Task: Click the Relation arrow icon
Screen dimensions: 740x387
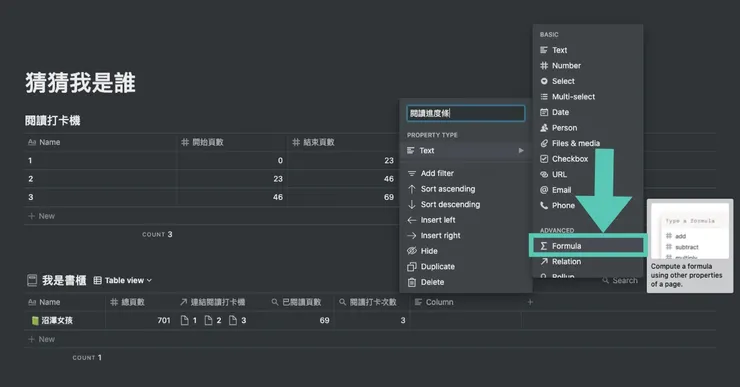Action: tap(544, 261)
